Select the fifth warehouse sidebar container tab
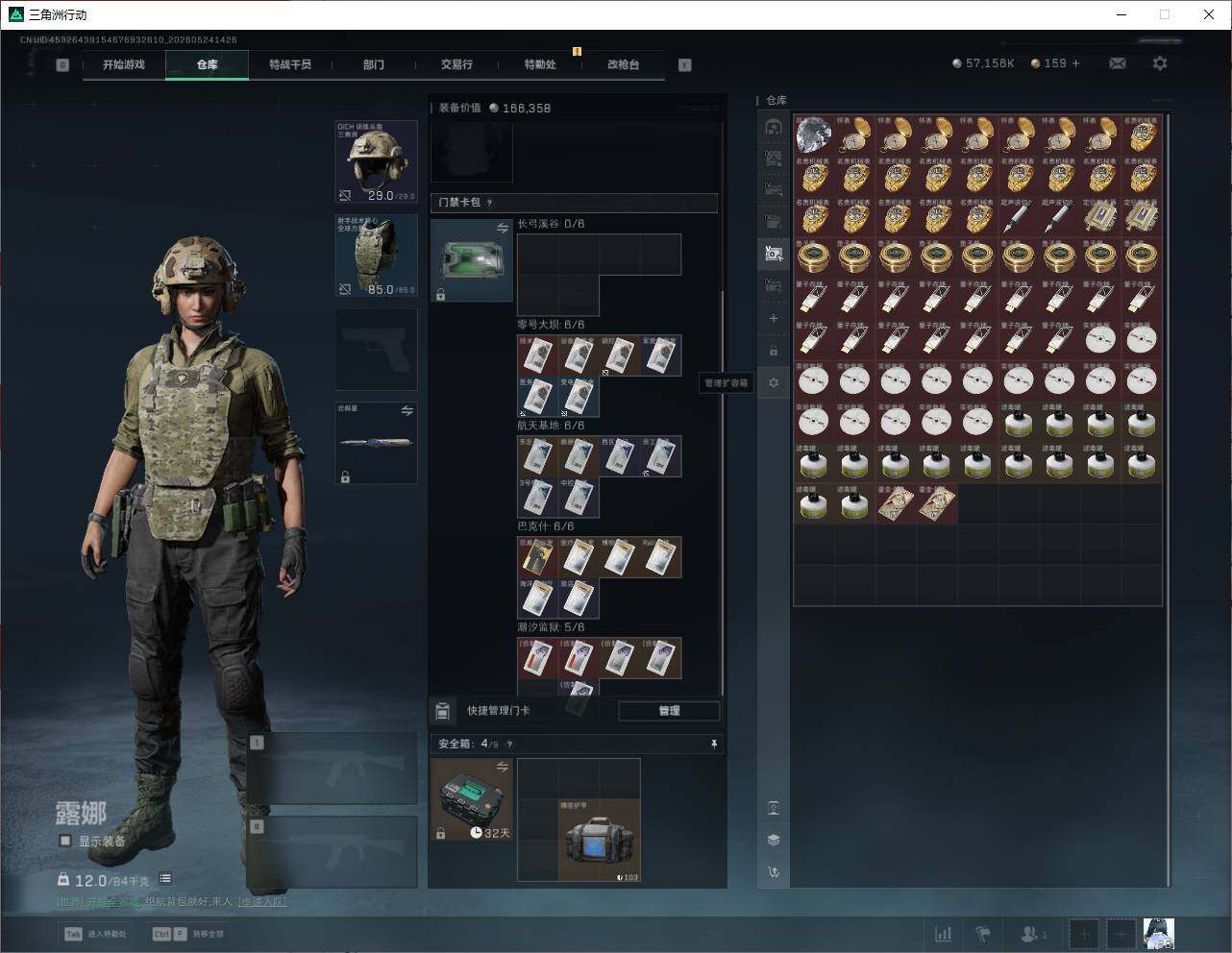This screenshot has width=1232, height=953. [x=774, y=254]
